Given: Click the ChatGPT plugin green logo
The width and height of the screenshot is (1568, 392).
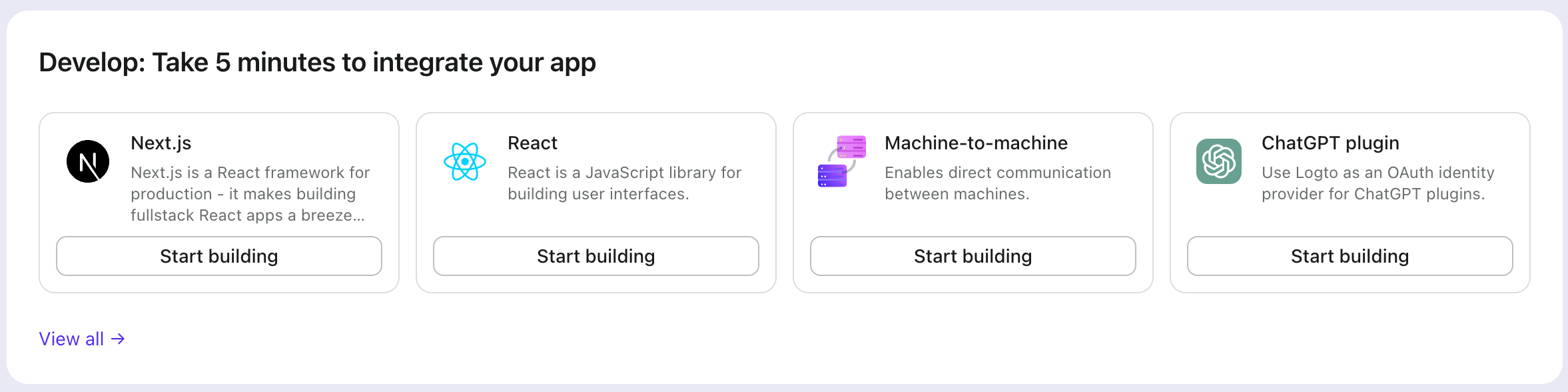Looking at the screenshot, I should [x=1219, y=161].
